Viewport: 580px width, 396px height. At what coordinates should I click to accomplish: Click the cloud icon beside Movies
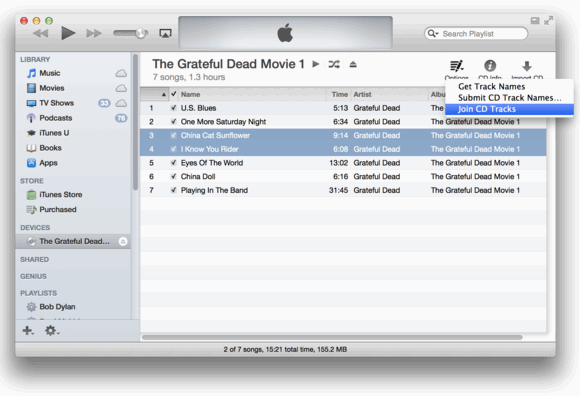(x=121, y=88)
